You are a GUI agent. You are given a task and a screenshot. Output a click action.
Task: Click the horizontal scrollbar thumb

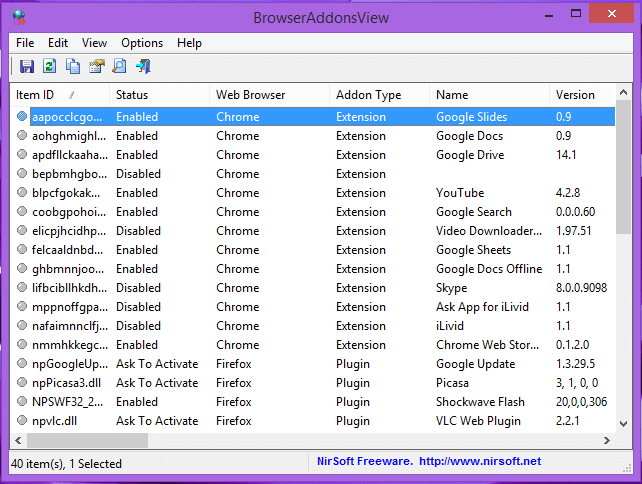click(87, 441)
